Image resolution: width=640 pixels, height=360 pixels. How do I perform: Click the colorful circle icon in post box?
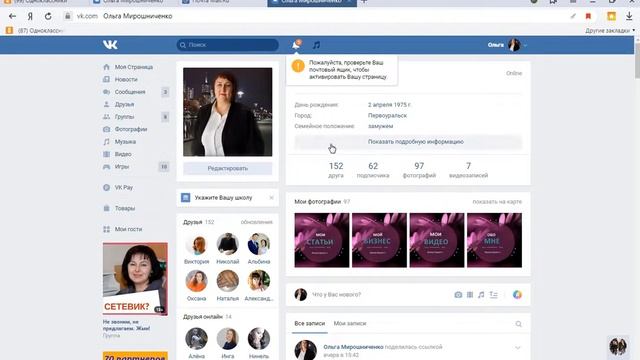coord(517,295)
